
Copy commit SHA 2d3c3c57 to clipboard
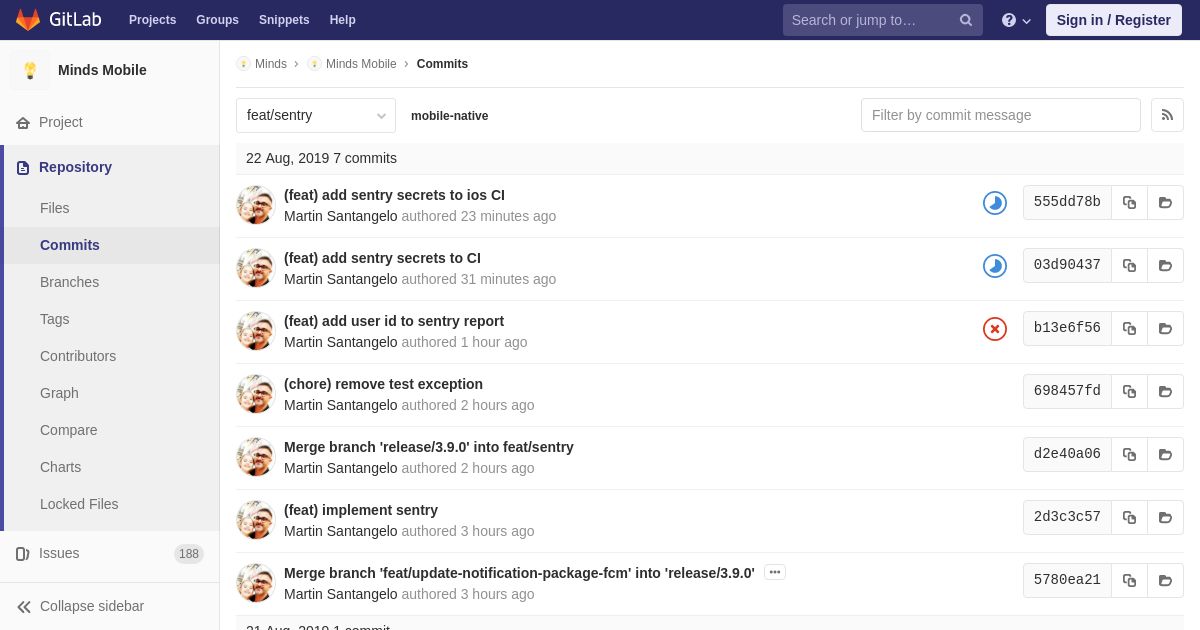[1129, 517]
